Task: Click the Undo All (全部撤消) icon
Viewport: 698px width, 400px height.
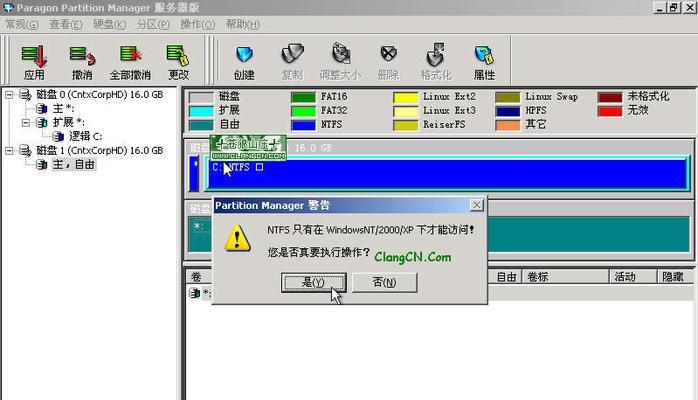Action: tap(130, 55)
